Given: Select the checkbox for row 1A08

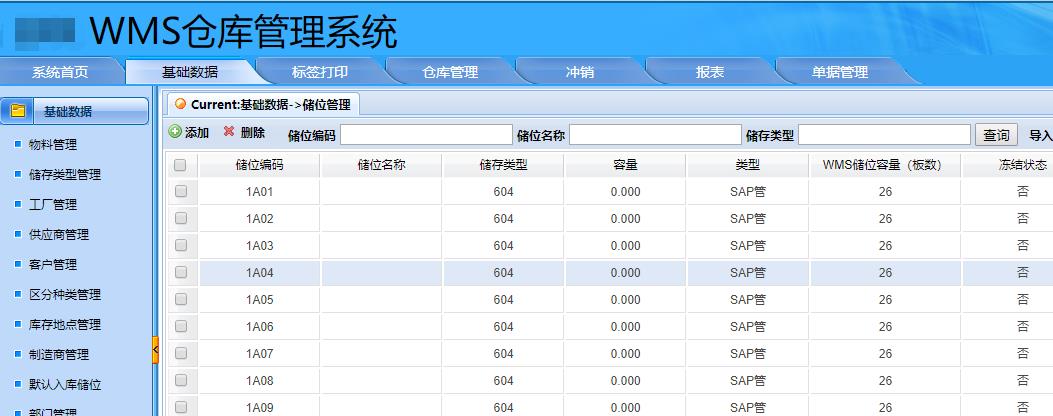Looking at the screenshot, I should click(x=181, y=380).
